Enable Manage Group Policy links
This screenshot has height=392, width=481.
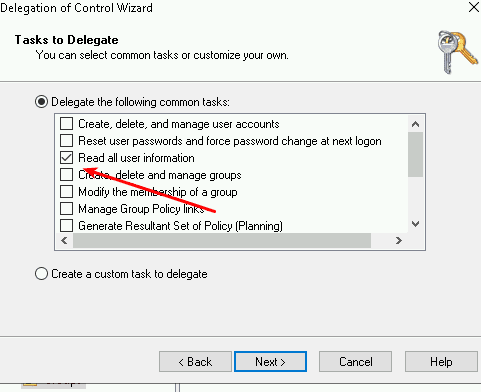(x=66, y=209)
